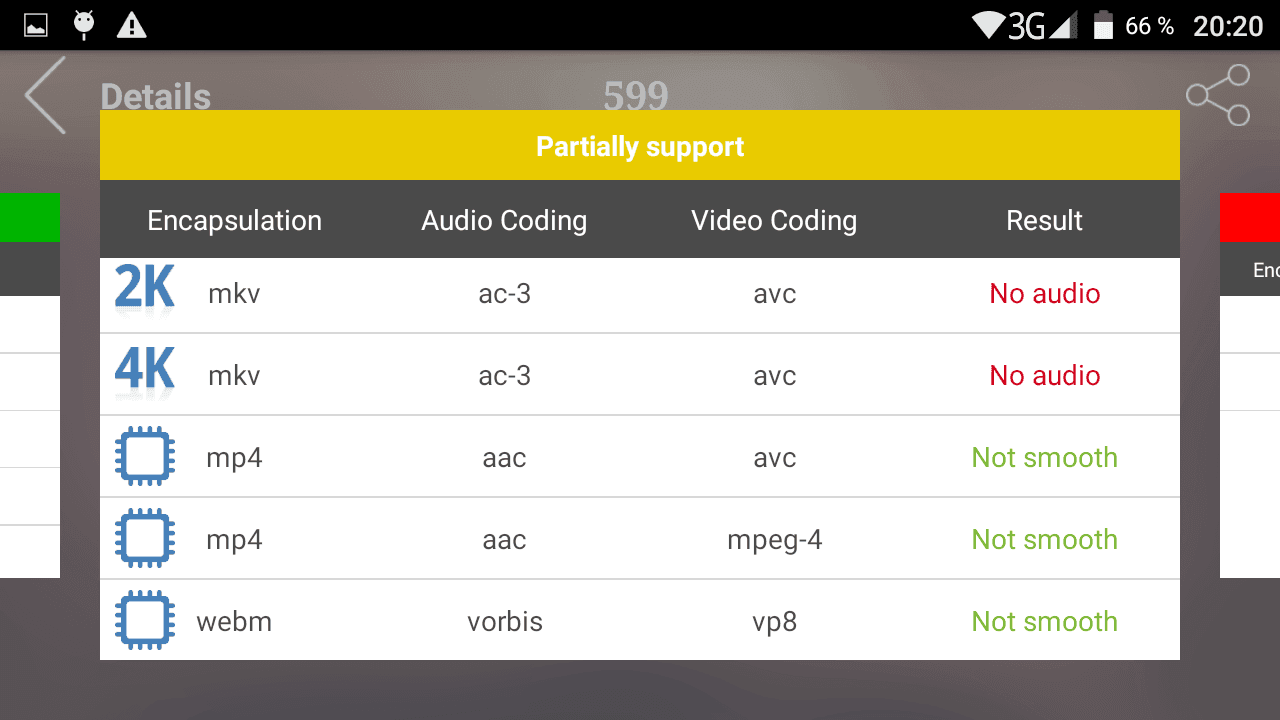Screen dimensions: 1280x720
Task: Tap chip icon in mp4 avc row
Action: click(145, 456)
